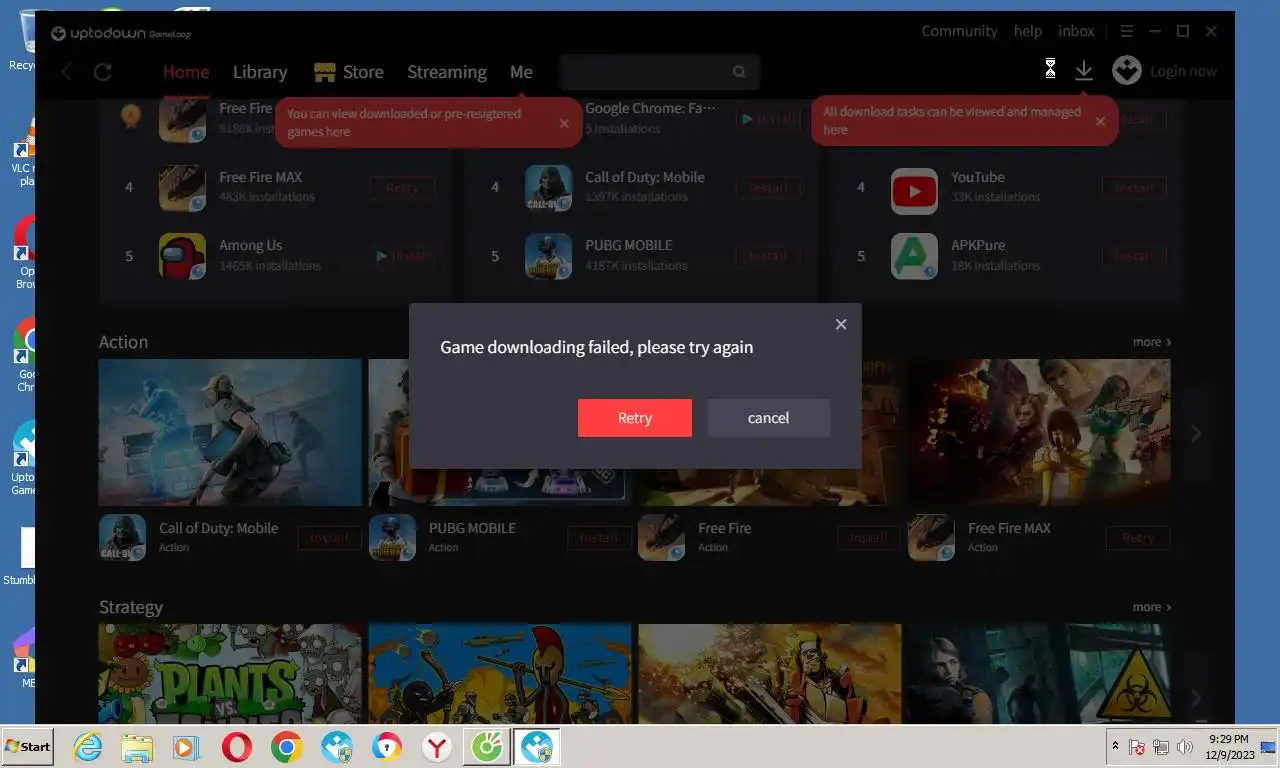Show next Strategy games with arrow
This screenshot has width=1280, height=768.
pyautogui.click(x=1196, y=698)
